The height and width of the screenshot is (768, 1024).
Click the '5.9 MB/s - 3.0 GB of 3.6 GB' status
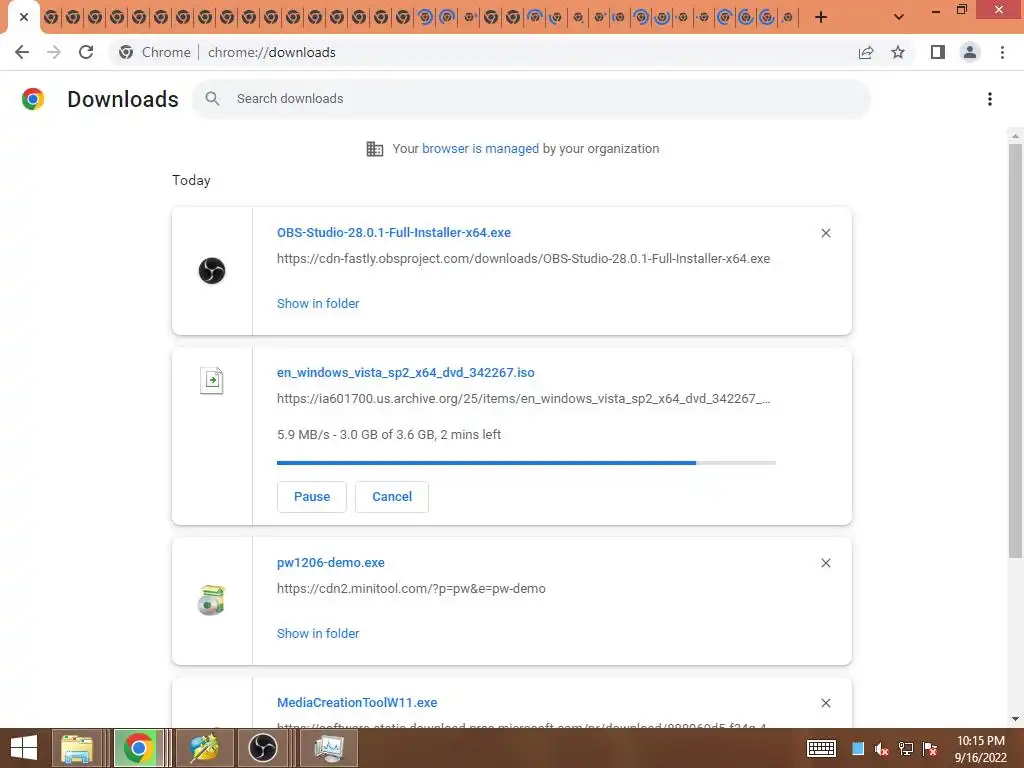[x=389, y=435]
